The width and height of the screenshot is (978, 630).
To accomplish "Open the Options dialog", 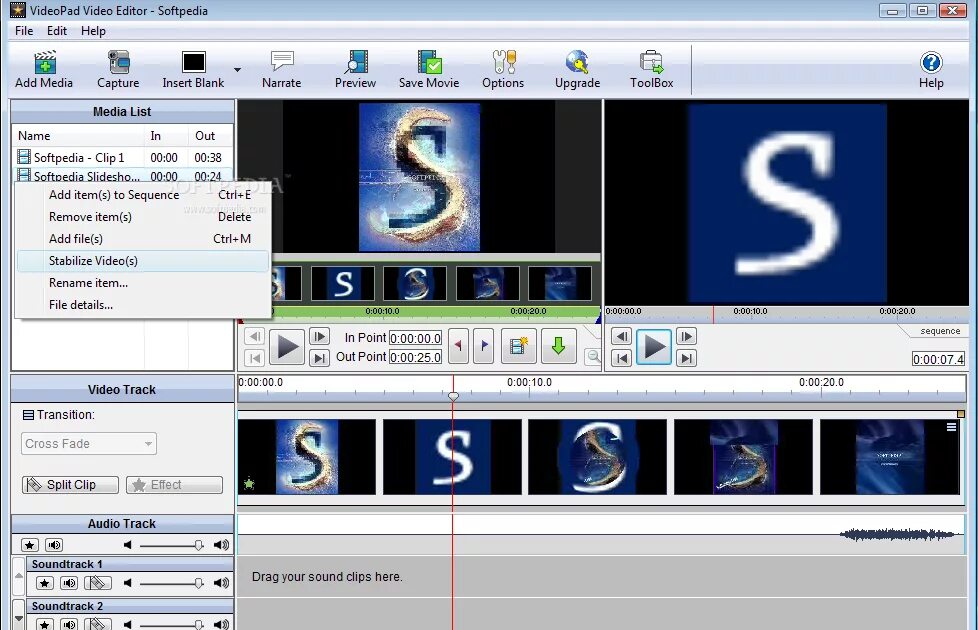I will tap(503, 69).
